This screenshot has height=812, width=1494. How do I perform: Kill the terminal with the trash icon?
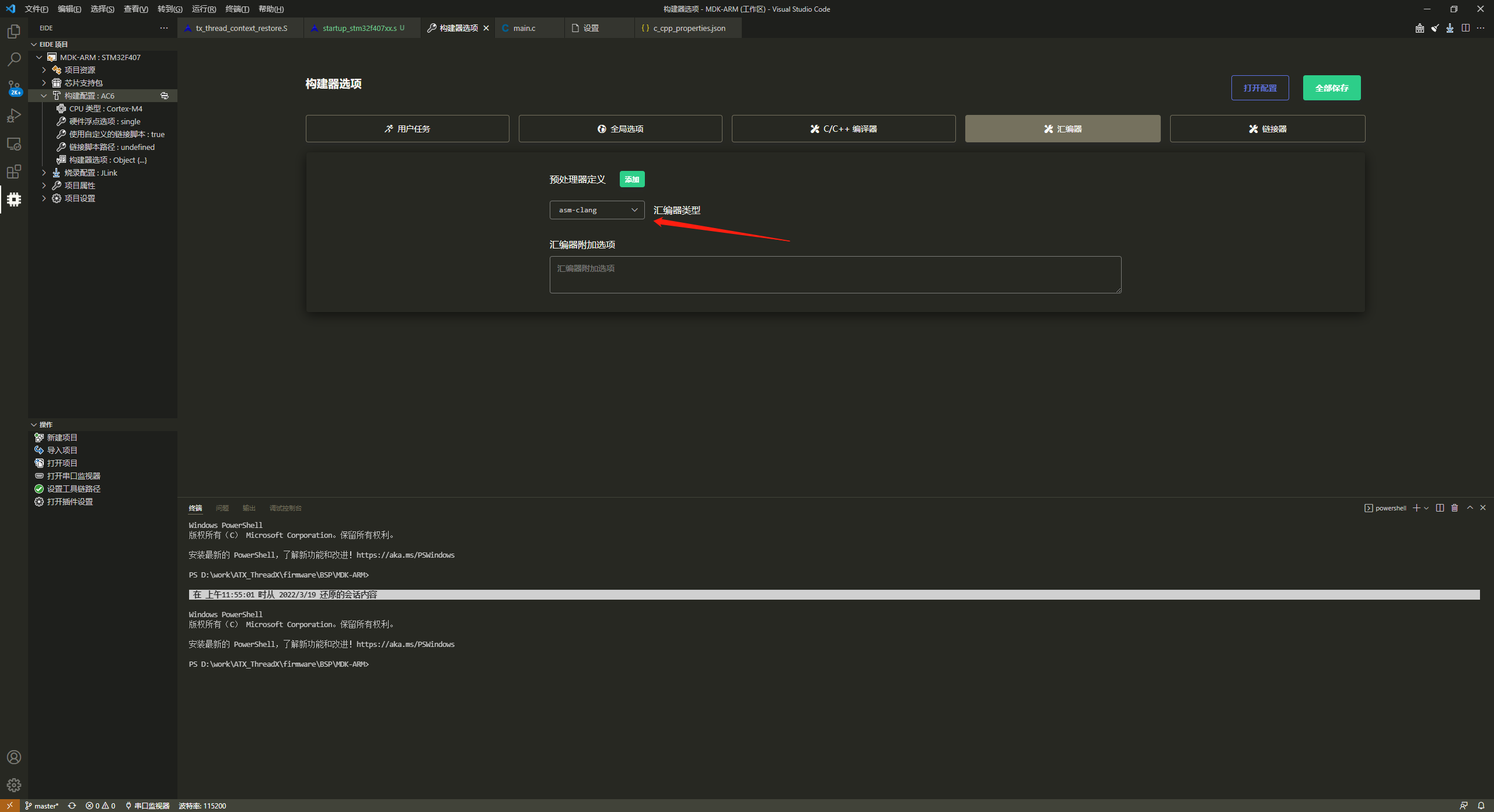[1454, 508]
